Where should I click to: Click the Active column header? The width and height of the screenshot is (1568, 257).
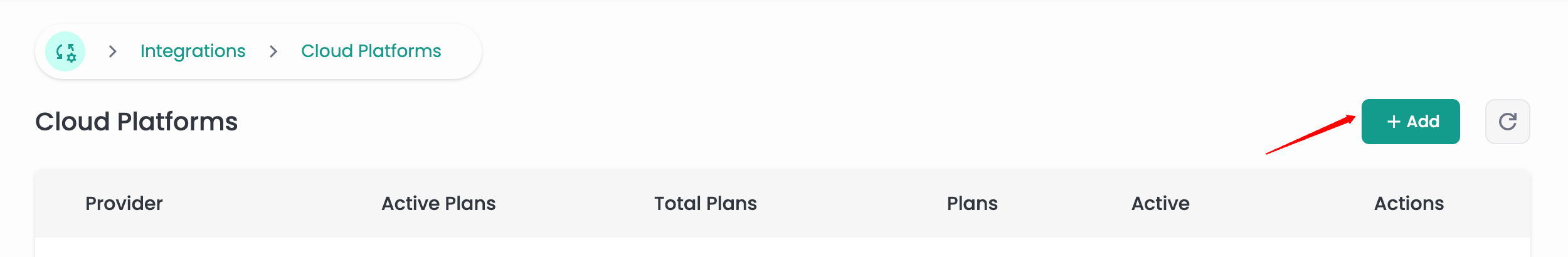pos(1160,204)
